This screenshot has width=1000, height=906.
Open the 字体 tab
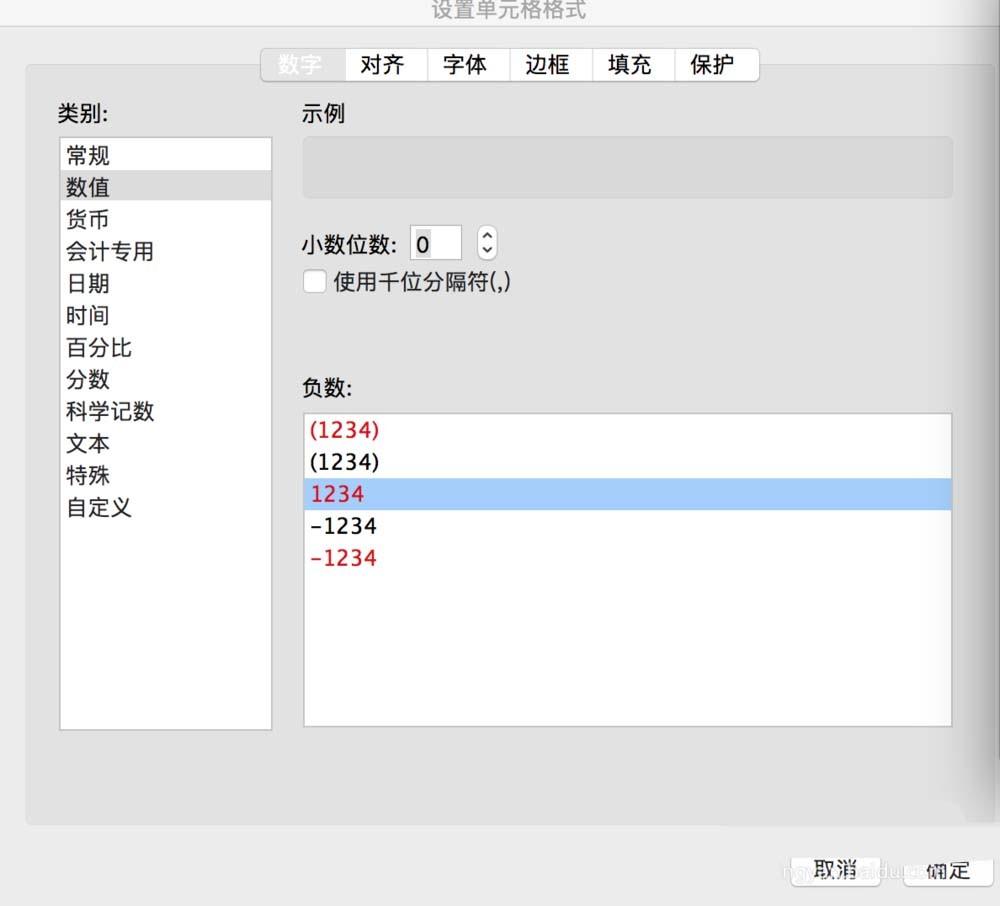467,64
